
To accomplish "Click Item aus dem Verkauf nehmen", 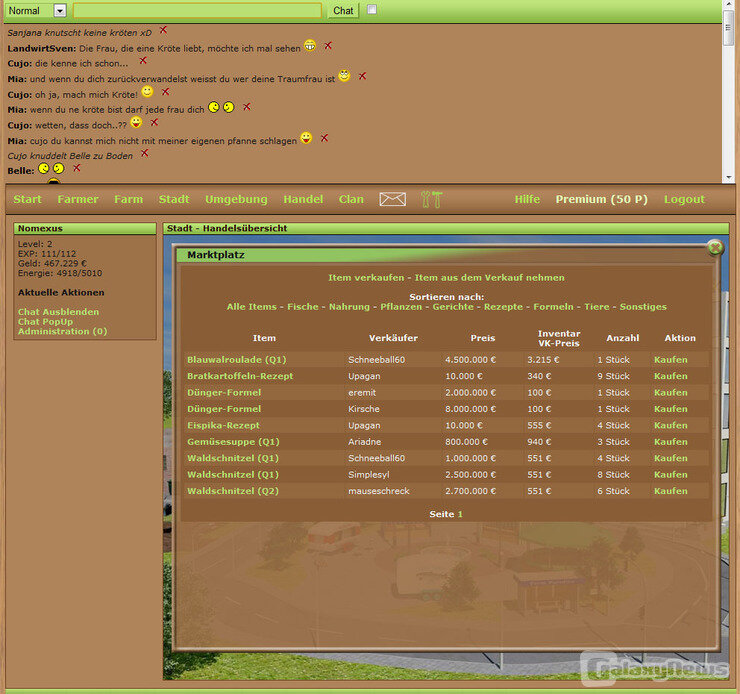I will tap(489, 277).
